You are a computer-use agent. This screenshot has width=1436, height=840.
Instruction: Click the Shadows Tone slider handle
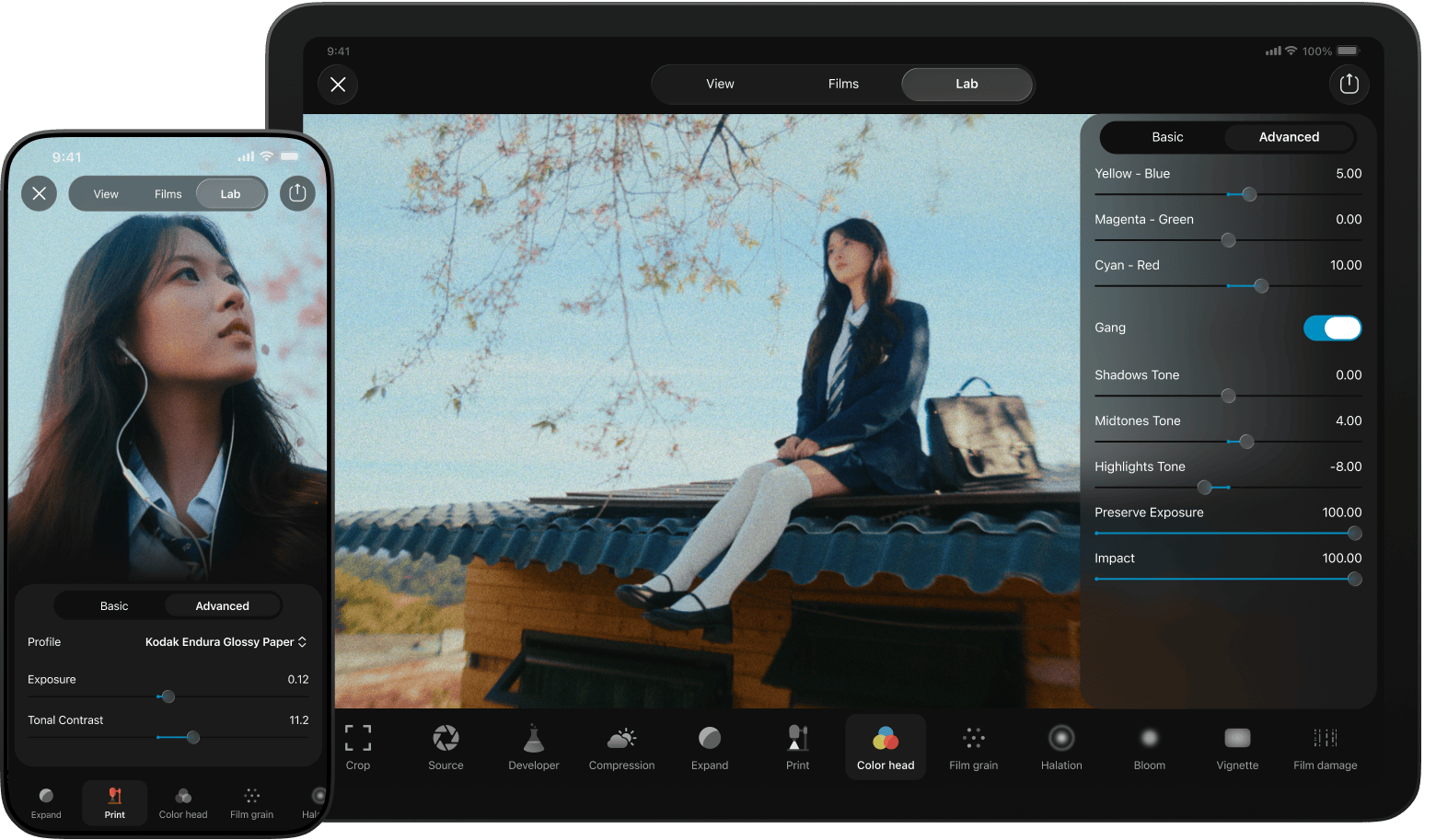coord(1228,396)
